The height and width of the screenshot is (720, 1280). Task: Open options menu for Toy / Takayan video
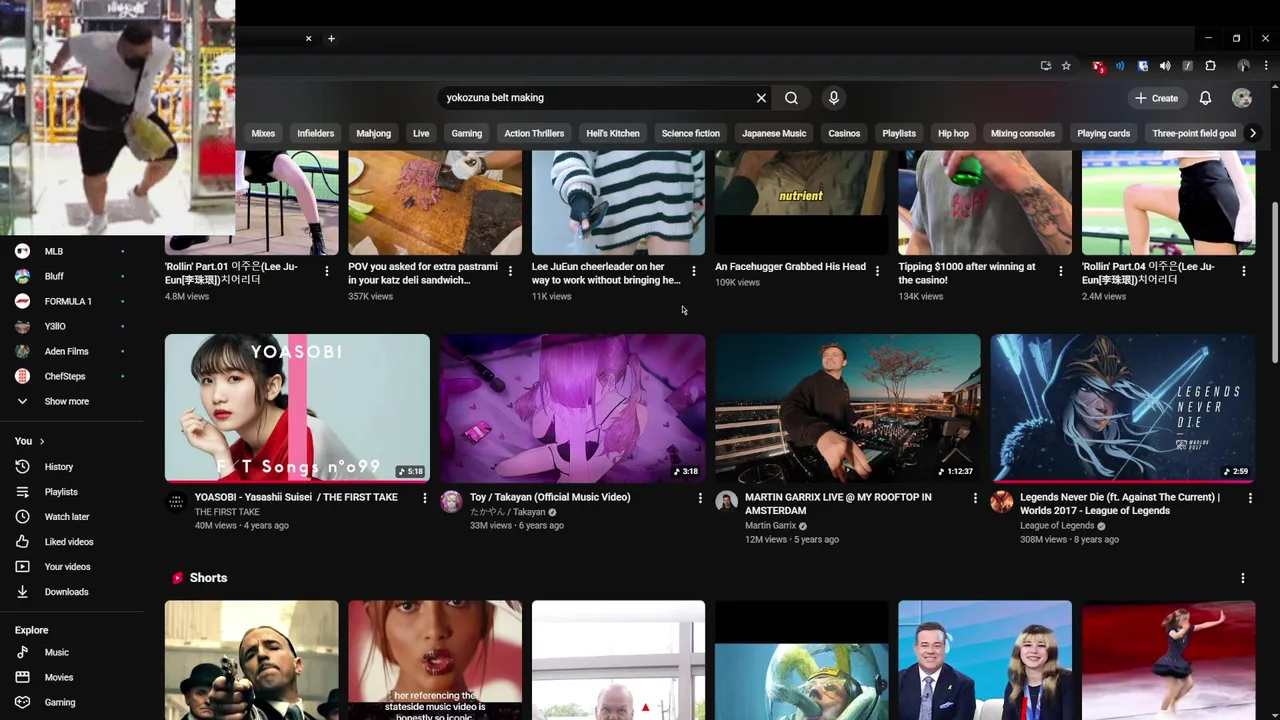tap(700, 498)
